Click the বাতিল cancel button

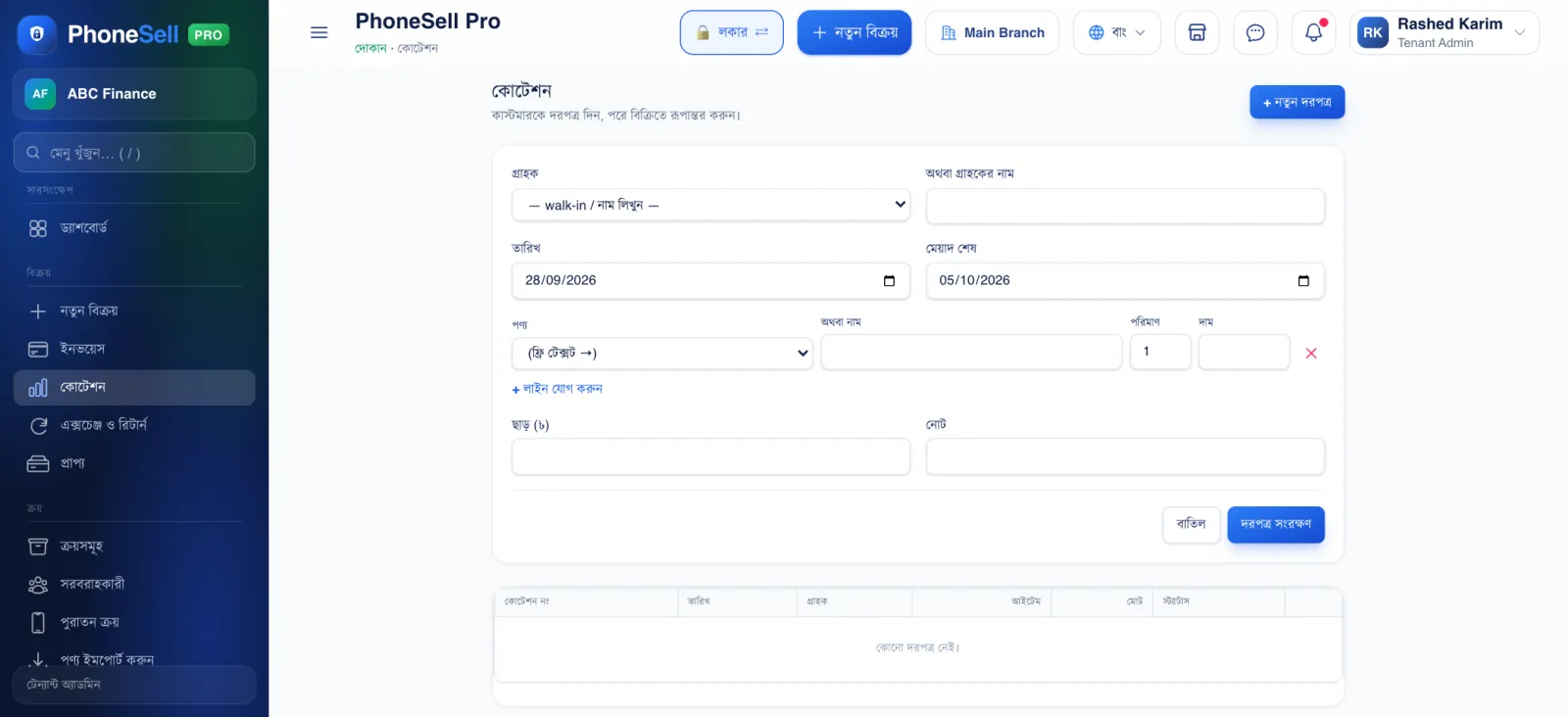click(1191, 524)
